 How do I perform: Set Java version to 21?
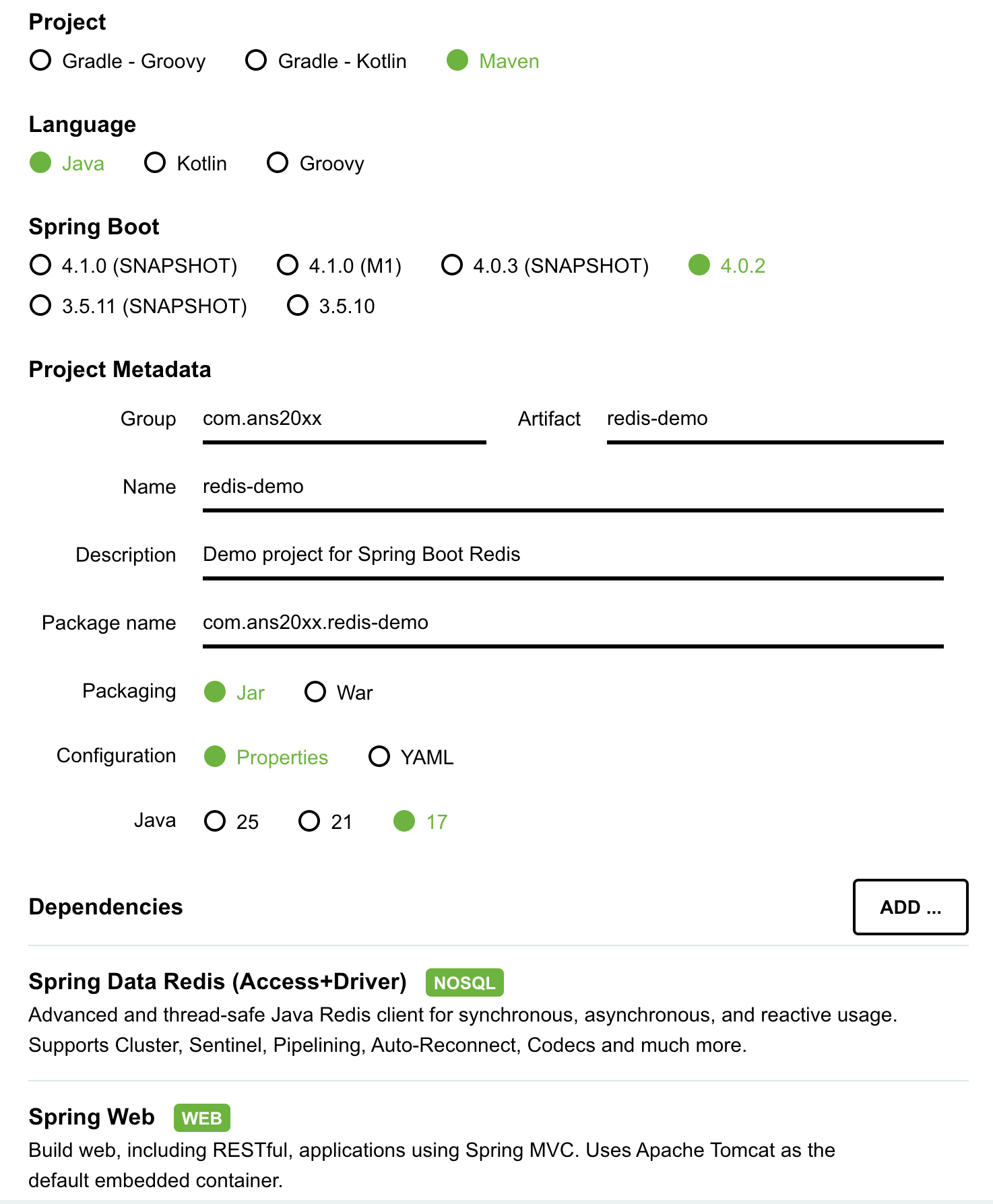point(325,822)
